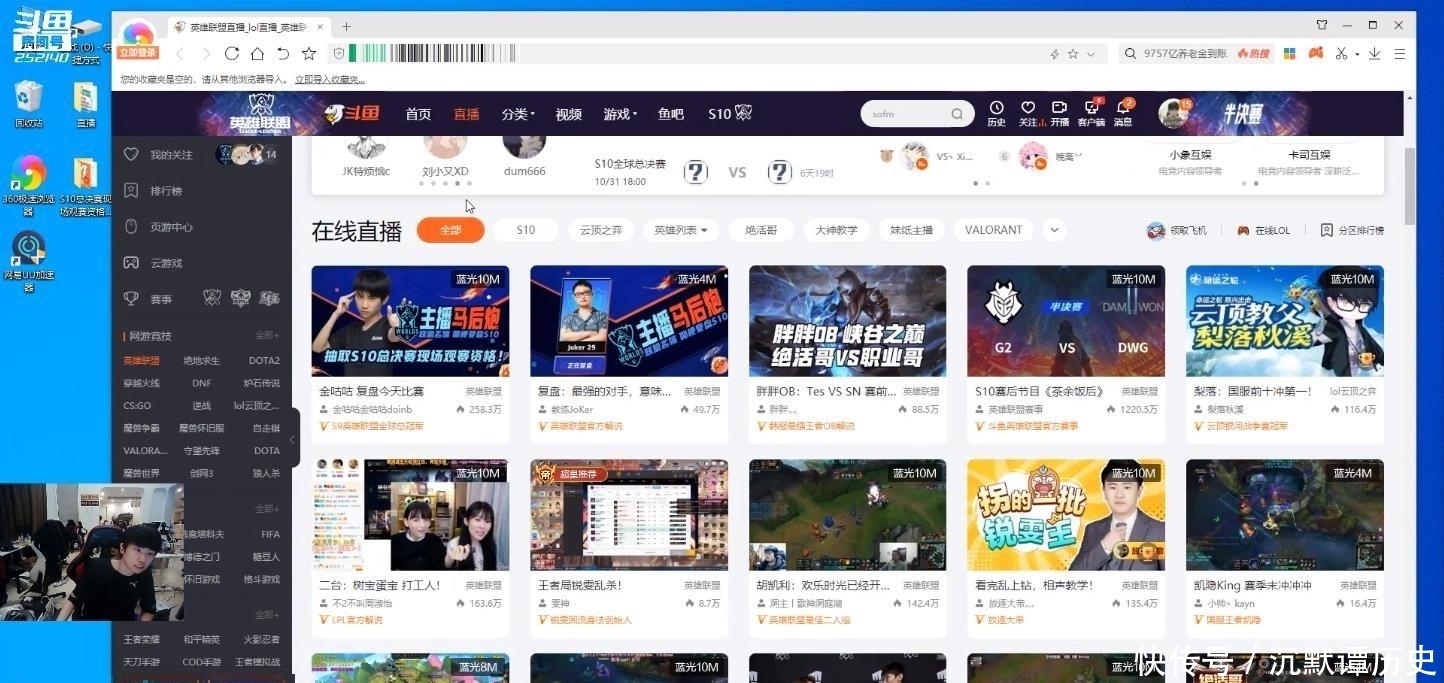1444x683 pixels.
Task: Open 金咕咕 复盘今天比赛 stream thumbnail
Action: point(410,321)
